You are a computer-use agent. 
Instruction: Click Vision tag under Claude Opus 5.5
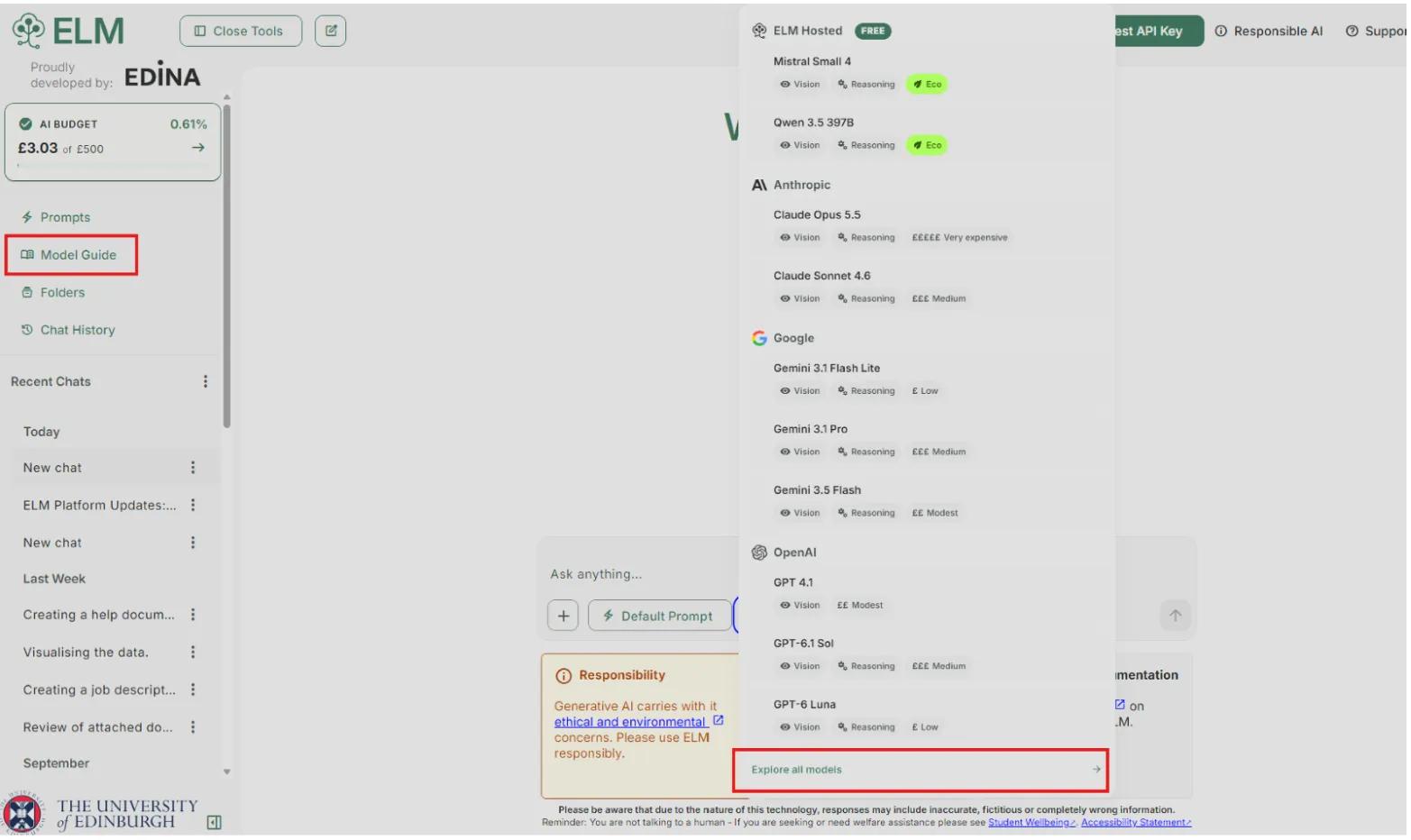click(x=800, y=238)
